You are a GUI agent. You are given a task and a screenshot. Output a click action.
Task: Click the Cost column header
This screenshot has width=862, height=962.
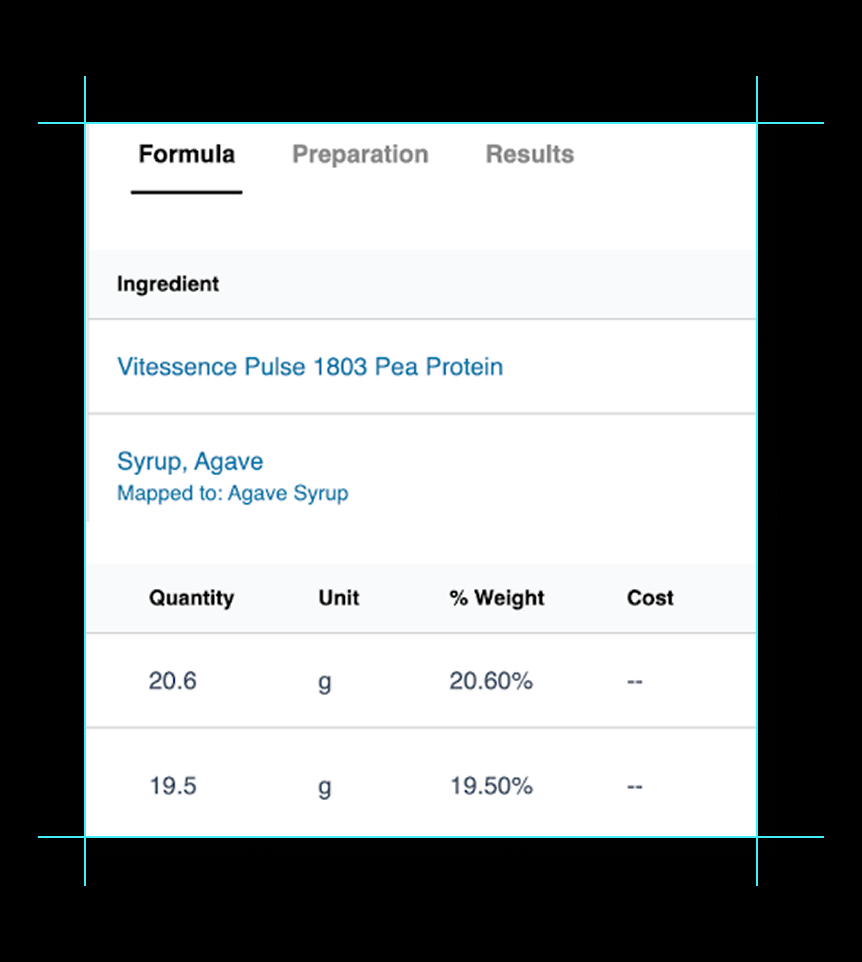[650, 598]
